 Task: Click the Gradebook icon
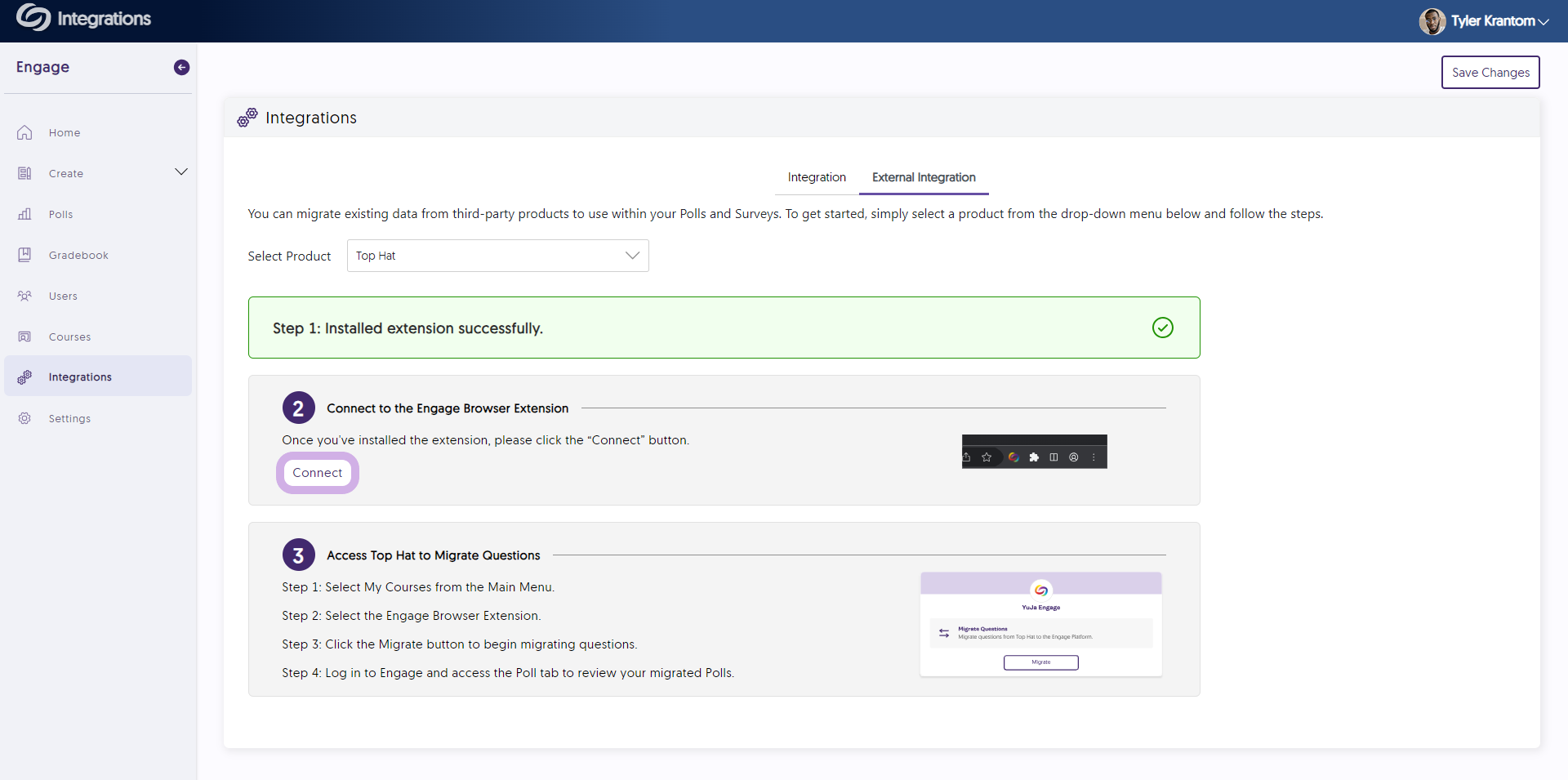(24, 255)
